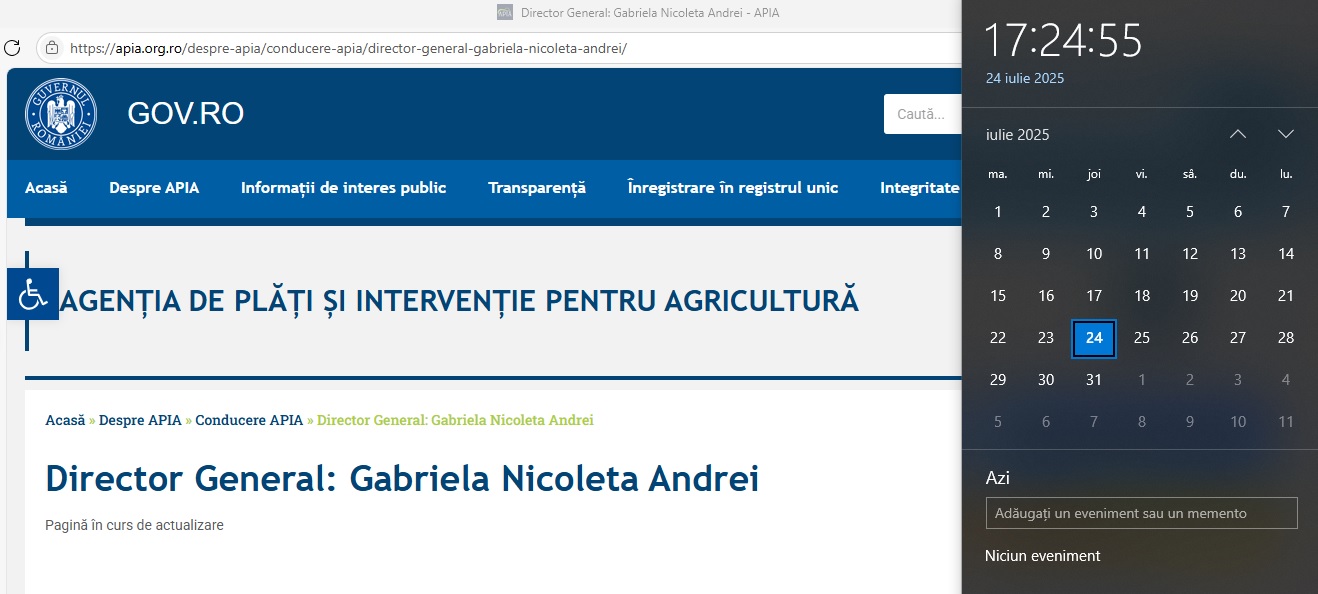Click the browser address bar URL
This screenshot has width=1318, height=594.
[x=349, y=47]
